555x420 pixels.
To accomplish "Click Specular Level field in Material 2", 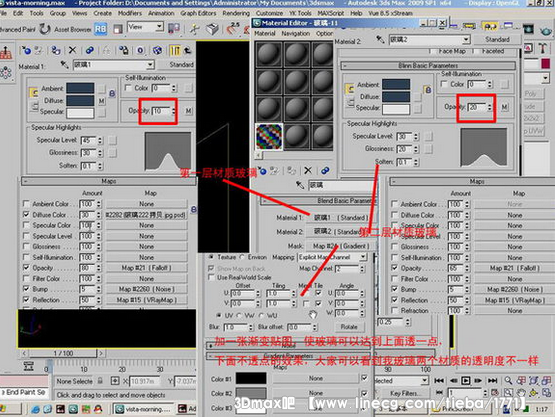I will coord(405,136).
